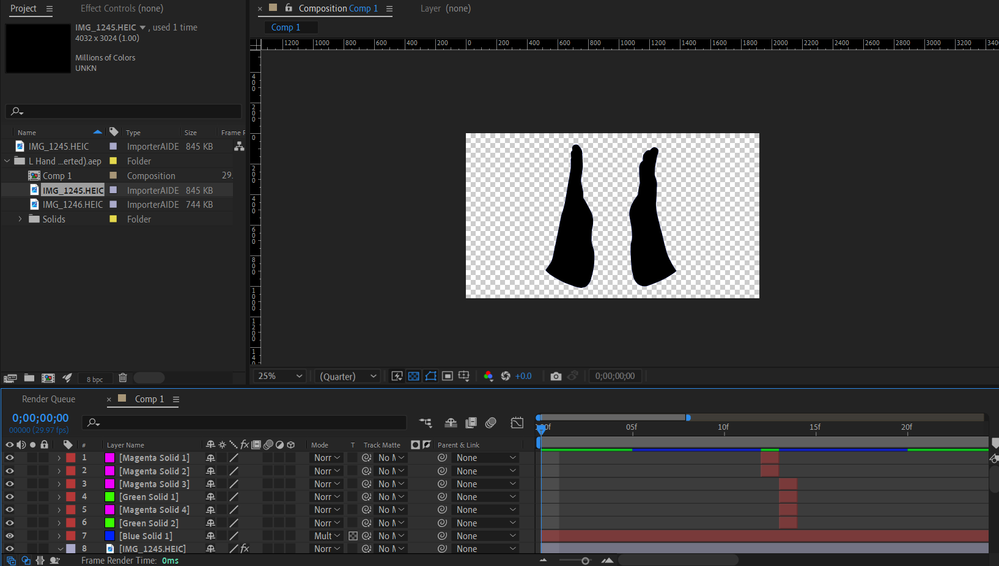Viewport: 999px width, 566px height.
Task: Open the Effect Controls tab
Action: [x=122, y=8]
